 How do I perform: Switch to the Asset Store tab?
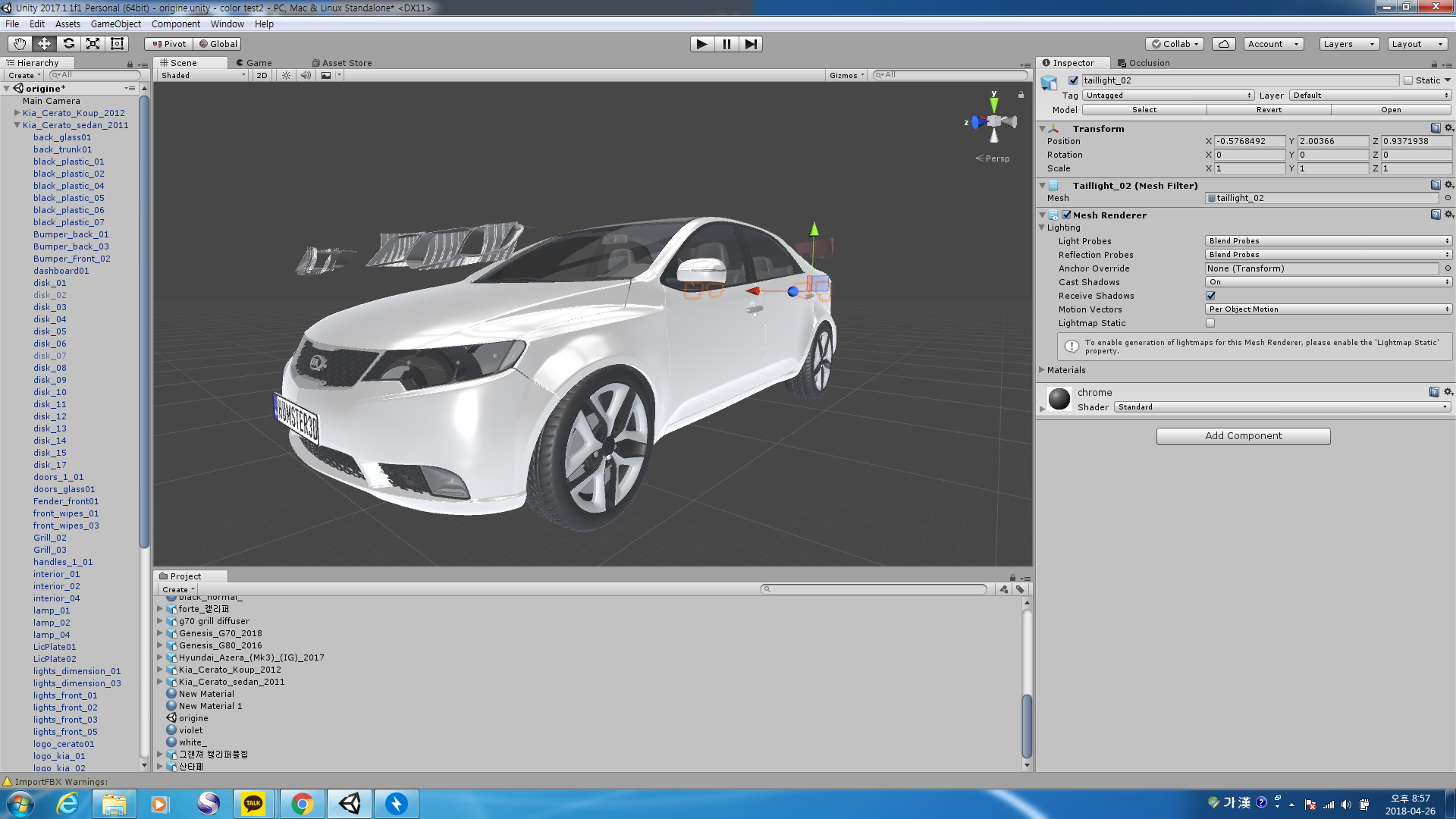342,63
